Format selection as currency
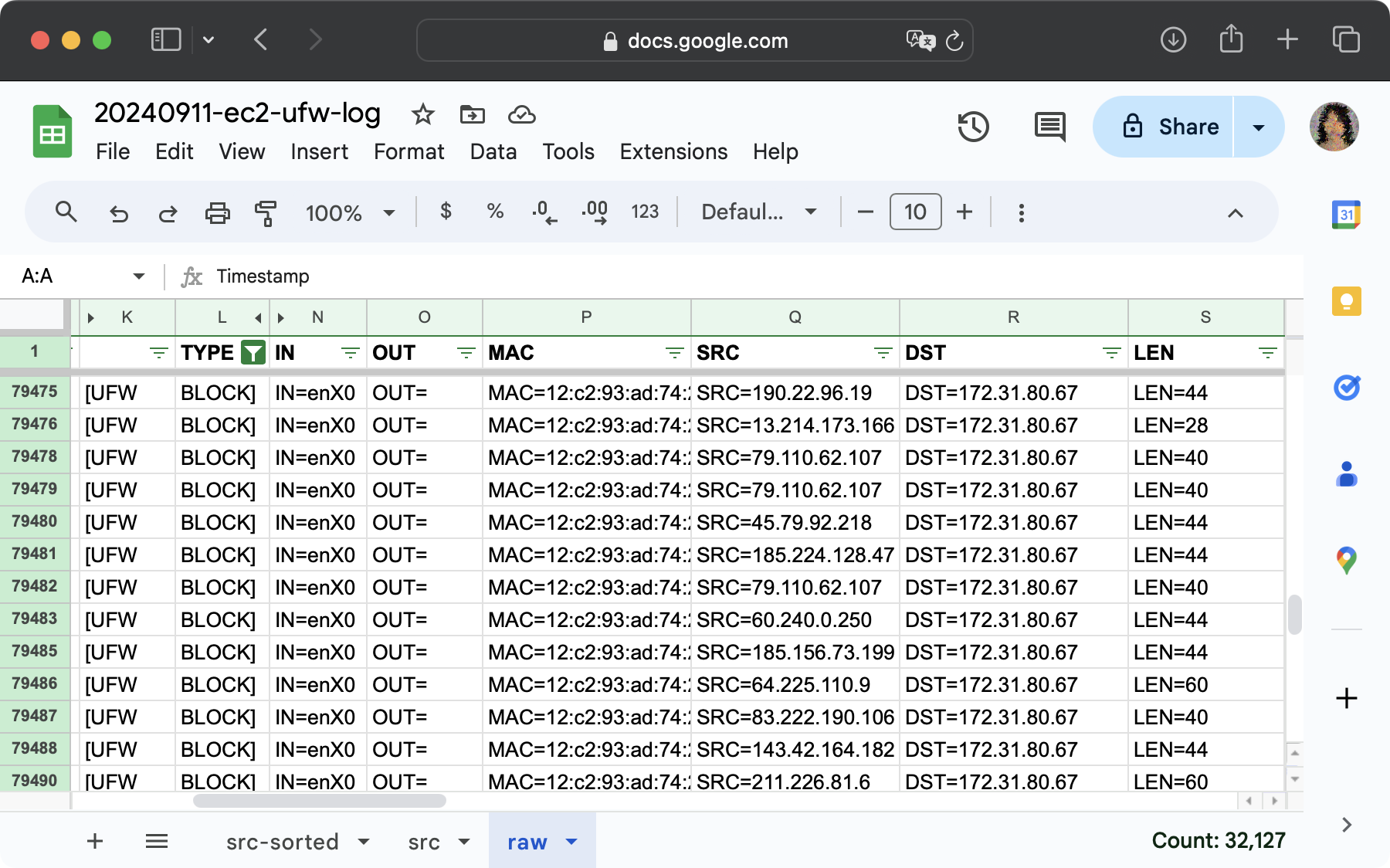This screenshot has width=1390, height=868. (446, 212)
